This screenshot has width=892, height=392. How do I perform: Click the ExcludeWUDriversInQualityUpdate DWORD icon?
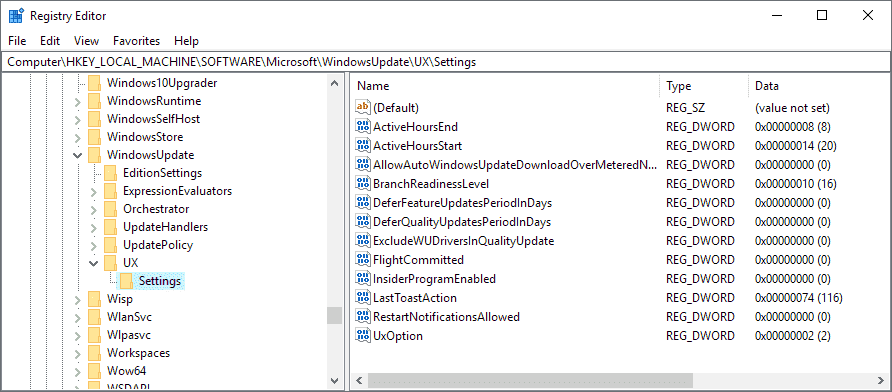coord(362,240)
